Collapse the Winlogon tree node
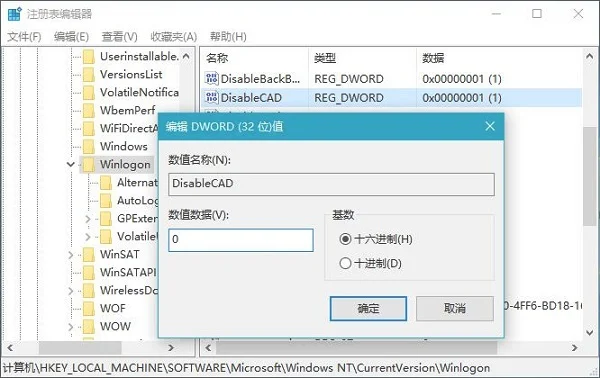The height and width of the screenshot is (378, 600). click(70, 165)
